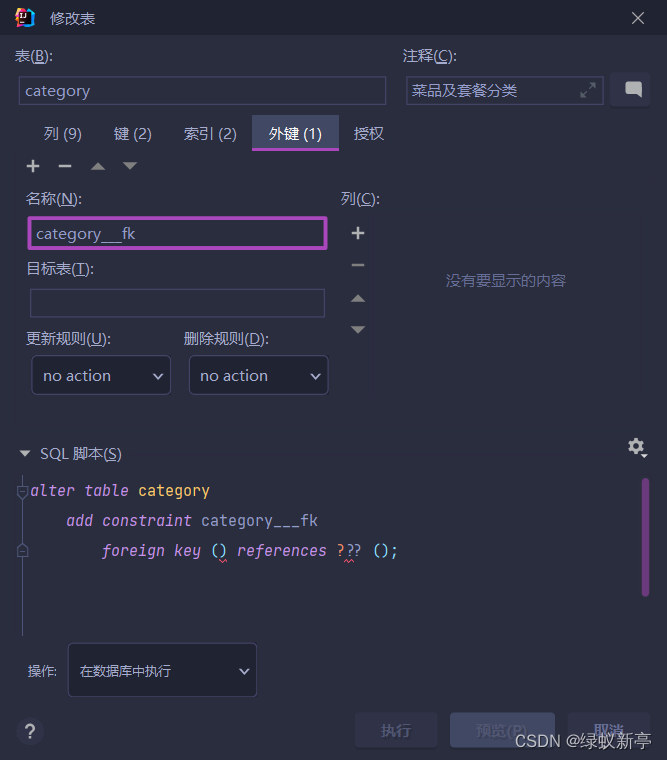Open the comment speech-bubble button
Viewport: 667px width, 760px height.
click(x=630, y=90)
